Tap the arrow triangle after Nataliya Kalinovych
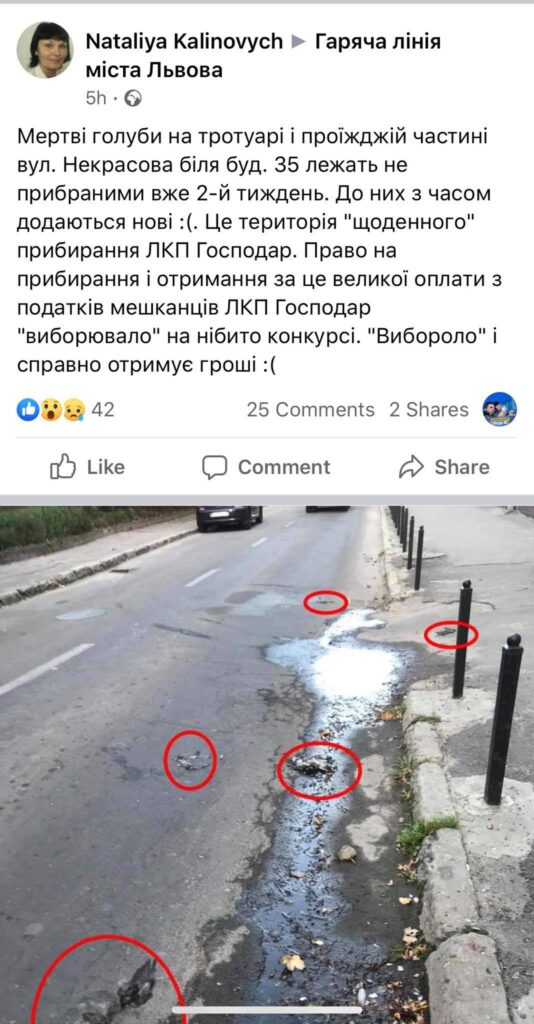The height and width of the screenshot is (1024, 534). pyautogui.click(x=298, y=42)
